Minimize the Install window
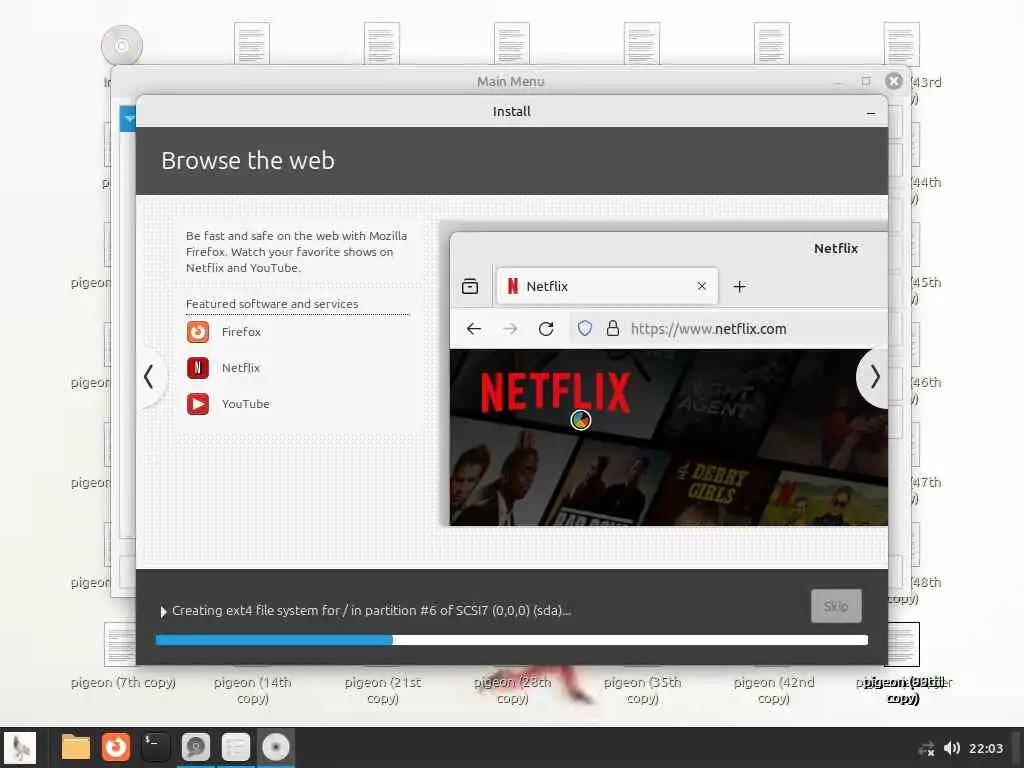 pos(871,113)
